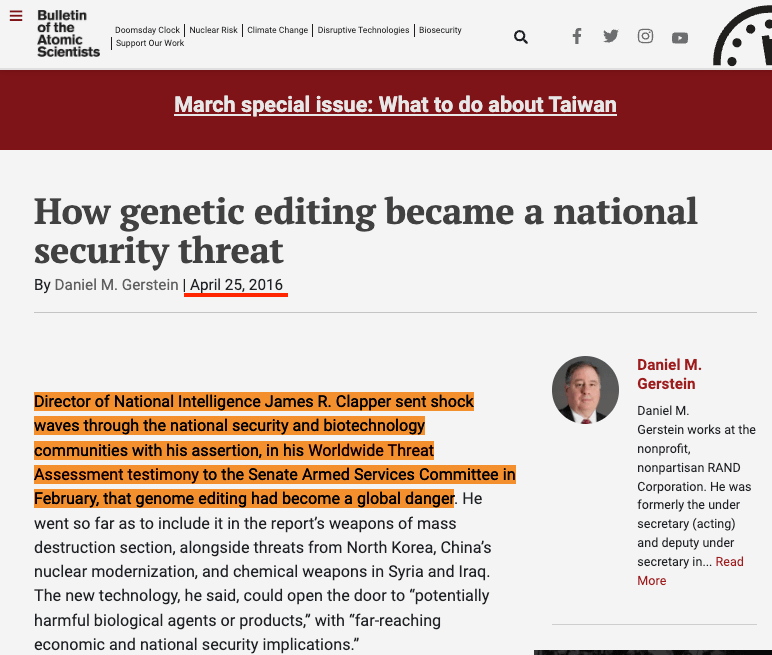This screenshot has width=772, height=655.
Task: Open Disruptive Technologies section
Action: click(x=364, y=30)
